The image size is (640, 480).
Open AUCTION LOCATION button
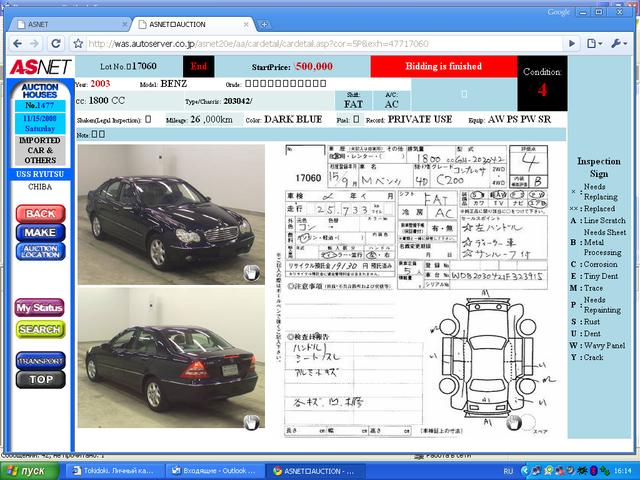point(40,251)
